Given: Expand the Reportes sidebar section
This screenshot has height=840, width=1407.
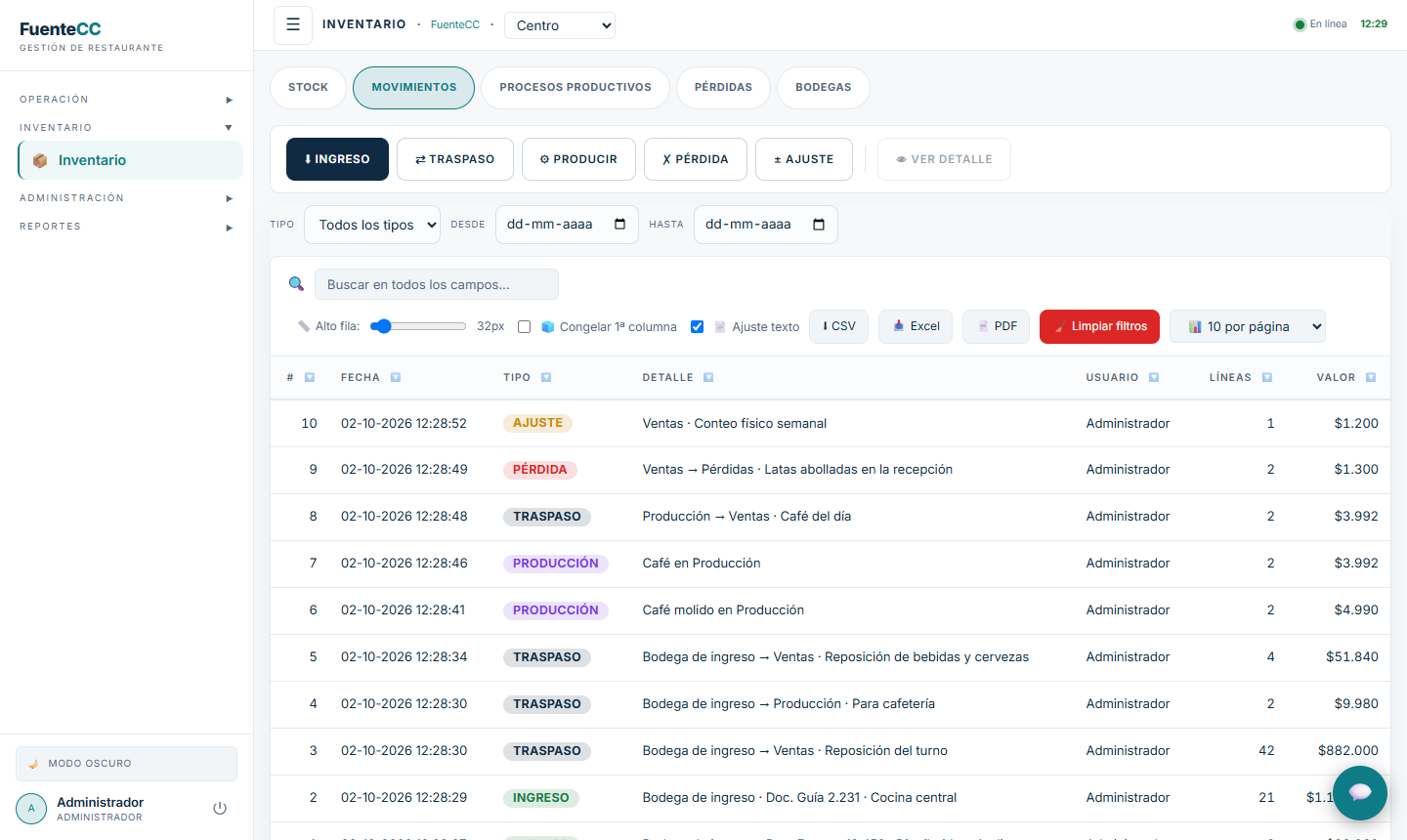Looking at the screenshot, I should click(x=126, y=227).
